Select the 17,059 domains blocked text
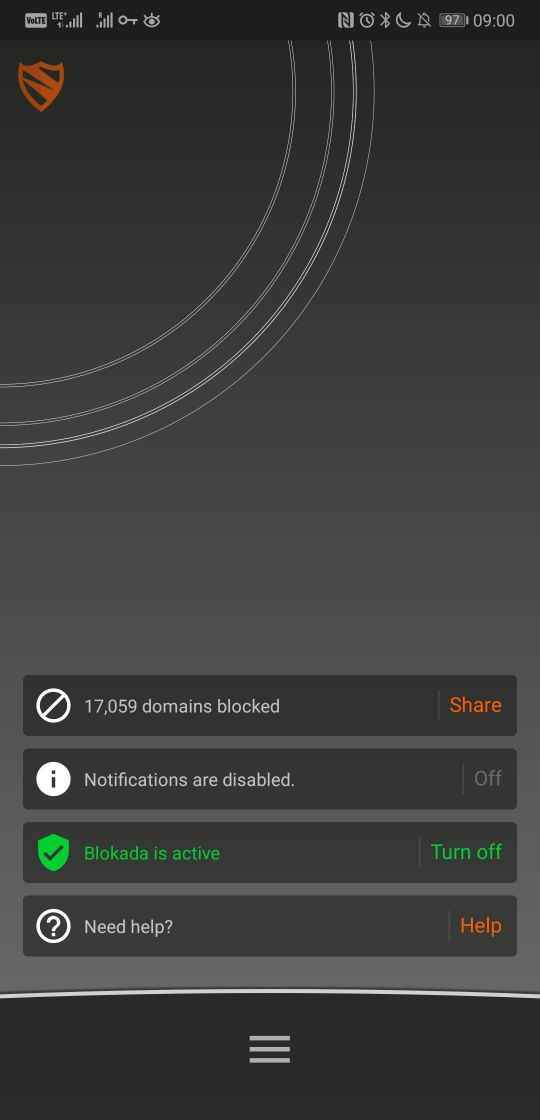This screenshot has width=540, height=1120. click(x=182, y=706)
